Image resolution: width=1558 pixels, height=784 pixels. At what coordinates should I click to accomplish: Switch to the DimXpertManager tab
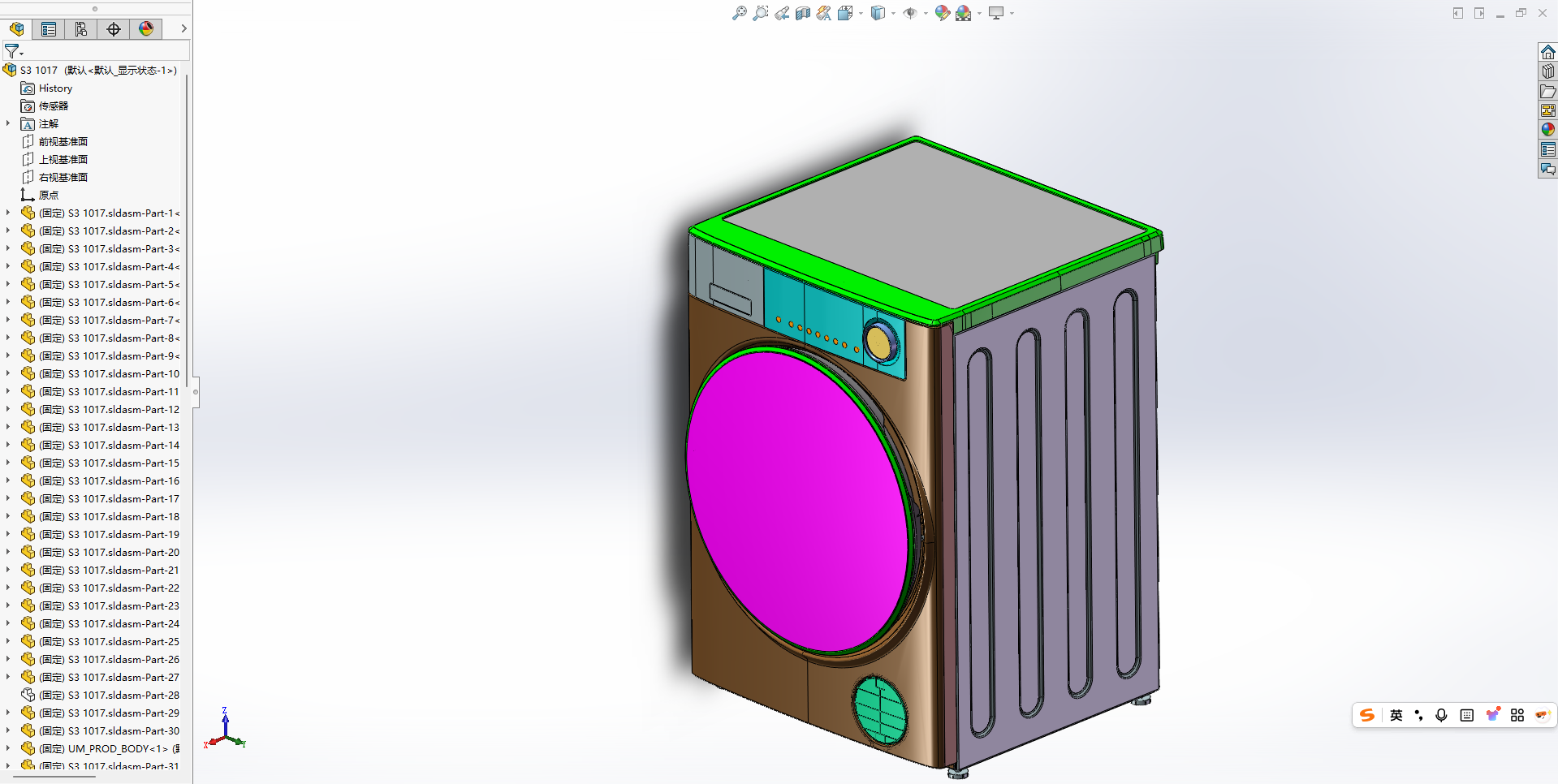point(114,29)
